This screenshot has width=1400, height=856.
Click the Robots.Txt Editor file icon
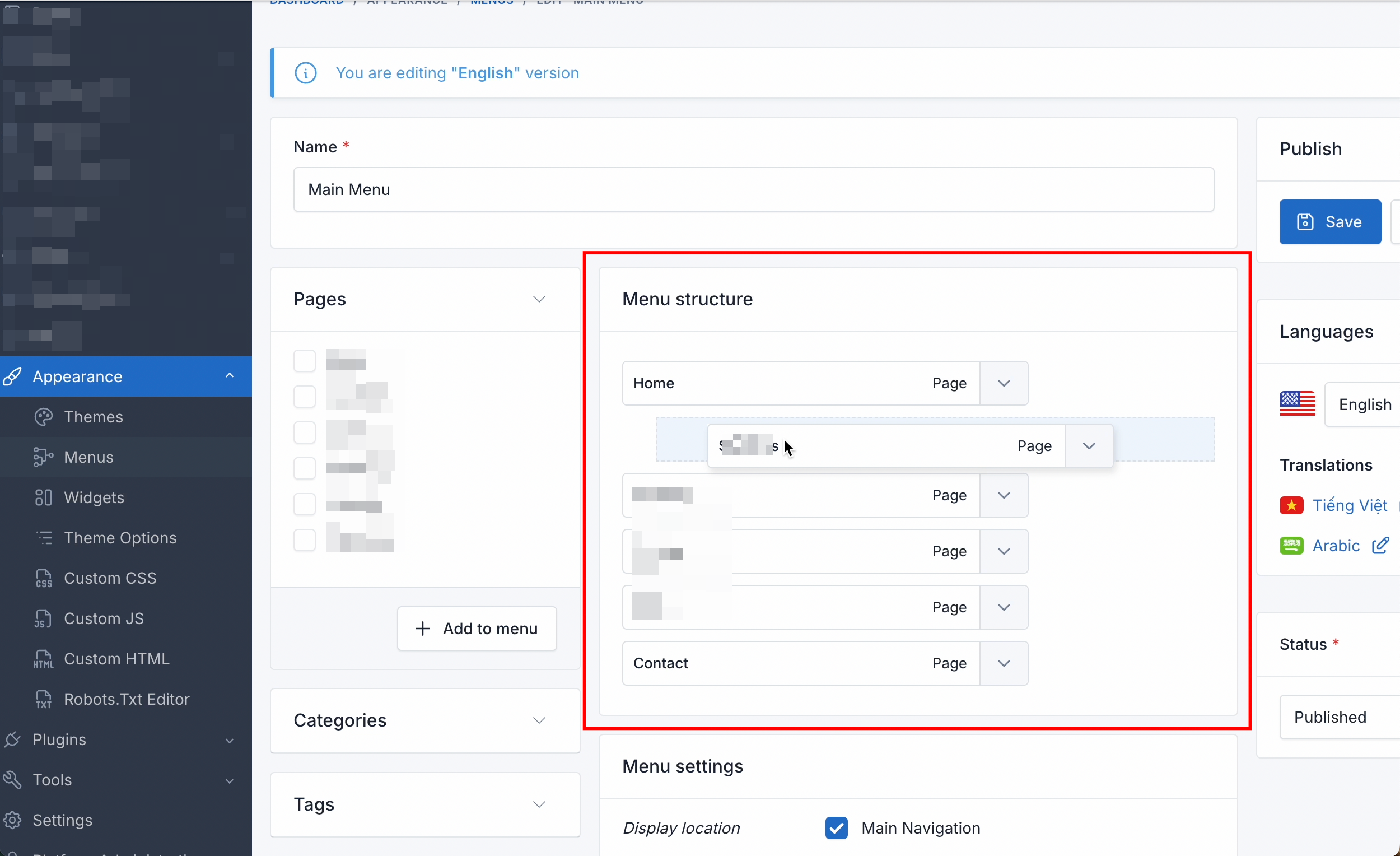(44, 699)
